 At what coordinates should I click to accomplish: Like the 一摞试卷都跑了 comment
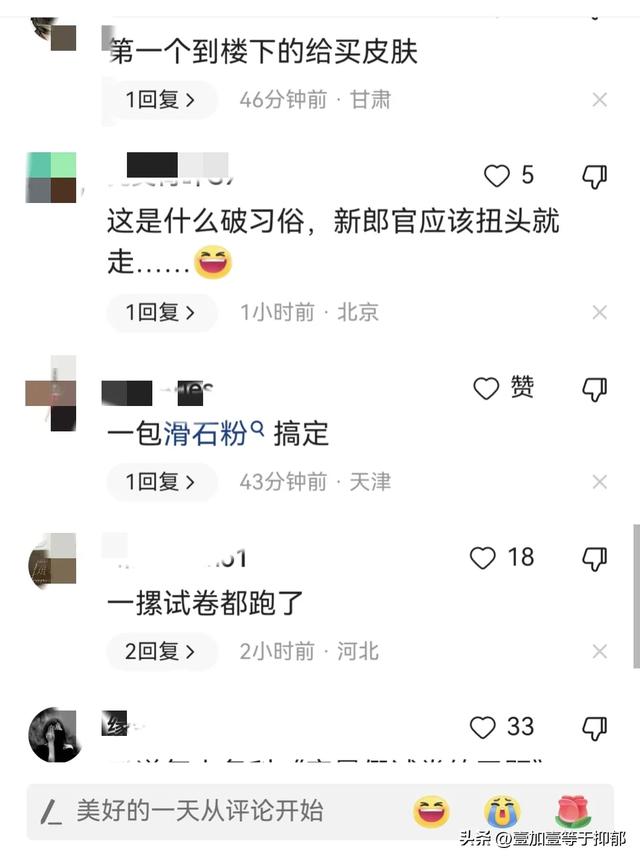[x=483, y=558]
